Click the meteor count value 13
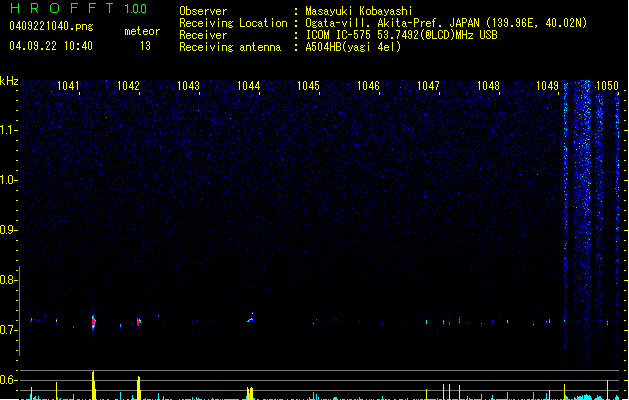Viewport: 629px width, 400px height. click(x=145, y=46)
